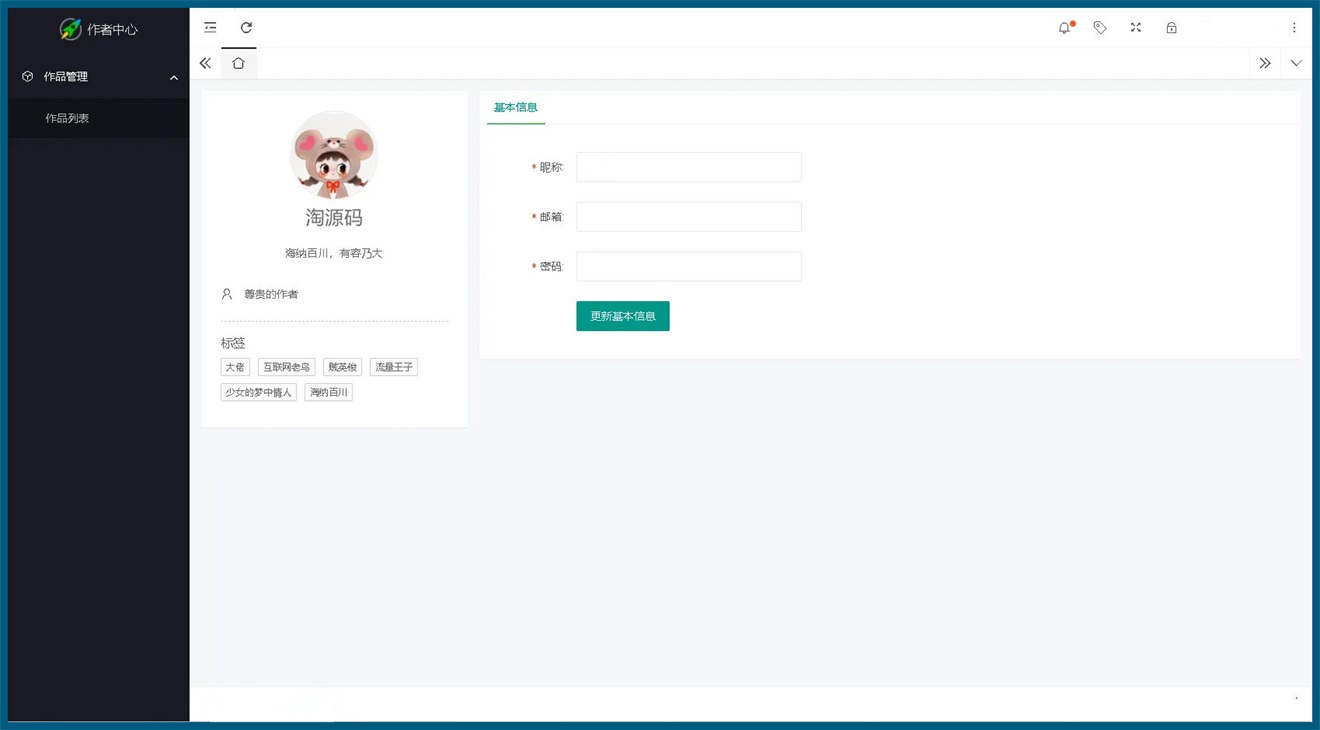Click the refresh icon in the top bar
Image resolution: width=1320 pixels, height=730 pixels.
click(246, 28)
